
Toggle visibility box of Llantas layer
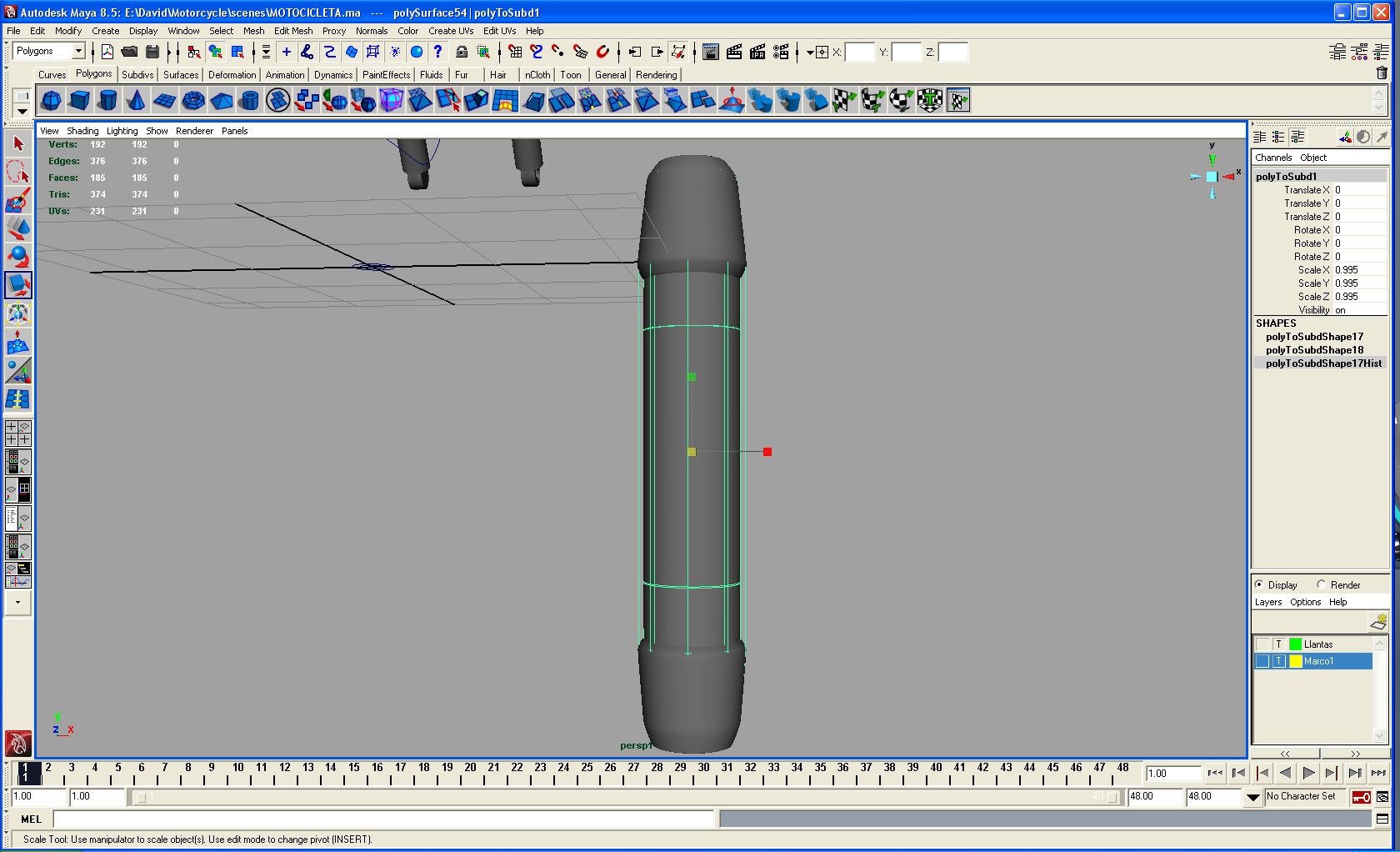tap(1262, 644)
